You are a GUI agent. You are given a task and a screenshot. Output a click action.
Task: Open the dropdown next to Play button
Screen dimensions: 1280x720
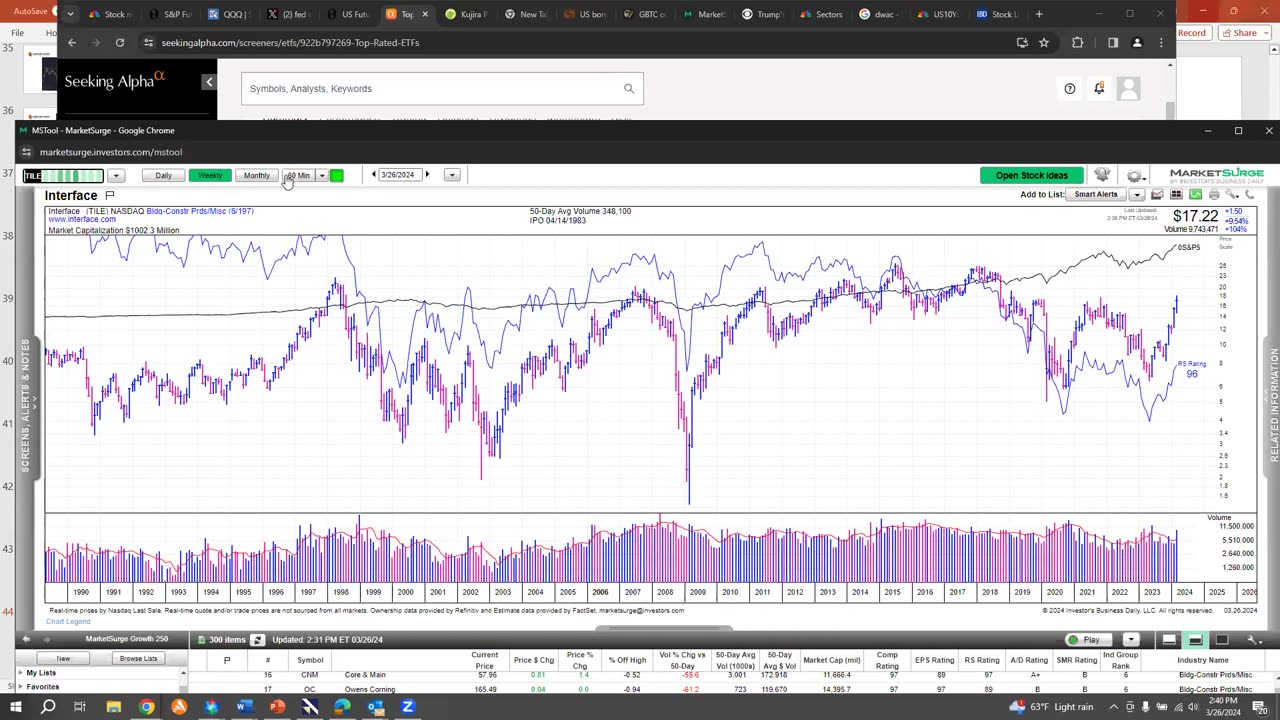[1130, 640]
